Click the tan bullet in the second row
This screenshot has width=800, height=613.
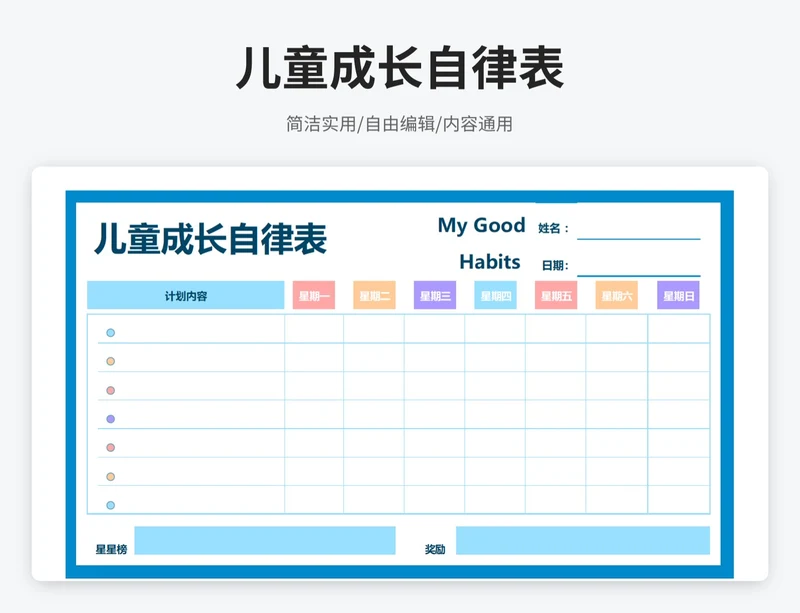(x=111, y=361)
